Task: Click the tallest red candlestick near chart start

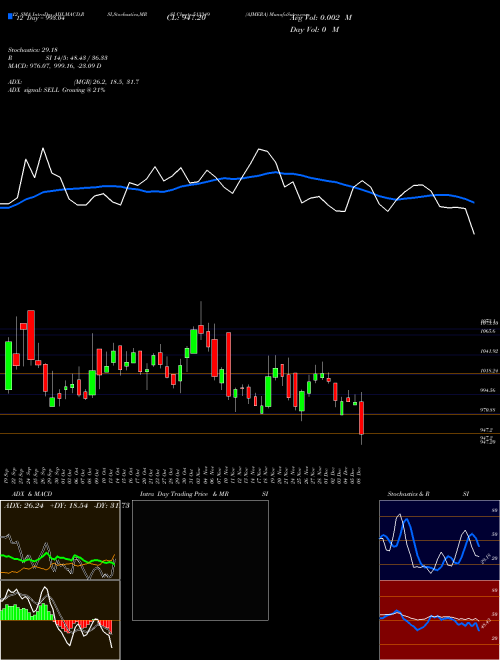Action: tap(31, 335)
